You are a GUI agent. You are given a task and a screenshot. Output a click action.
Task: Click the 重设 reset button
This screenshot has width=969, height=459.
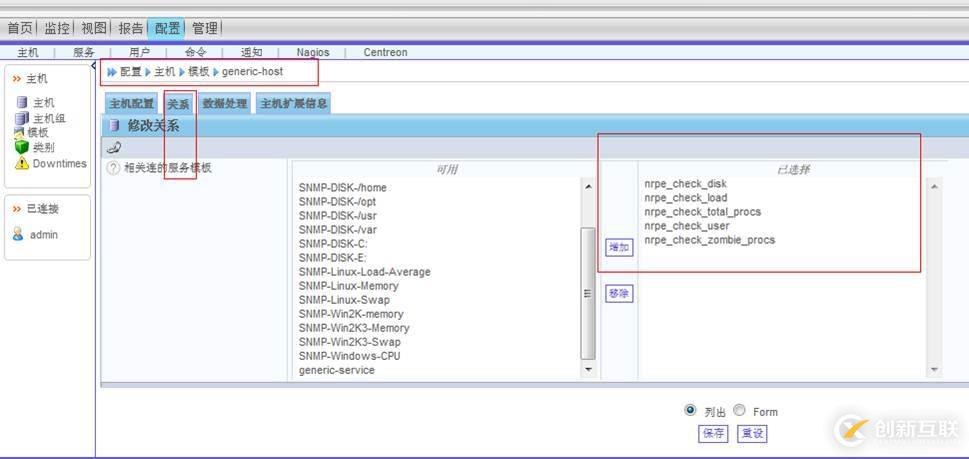point(752,433)
